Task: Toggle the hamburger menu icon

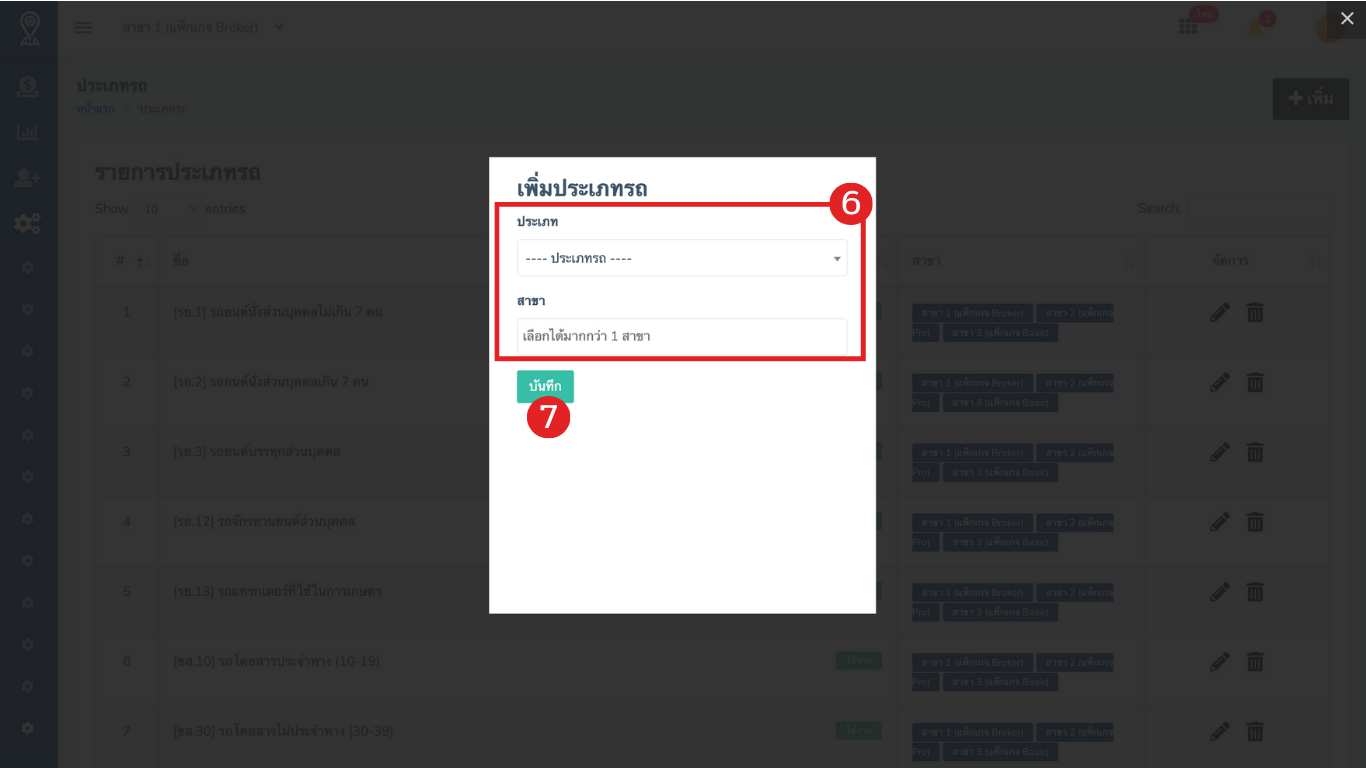Action: click(x=83, y=27)
